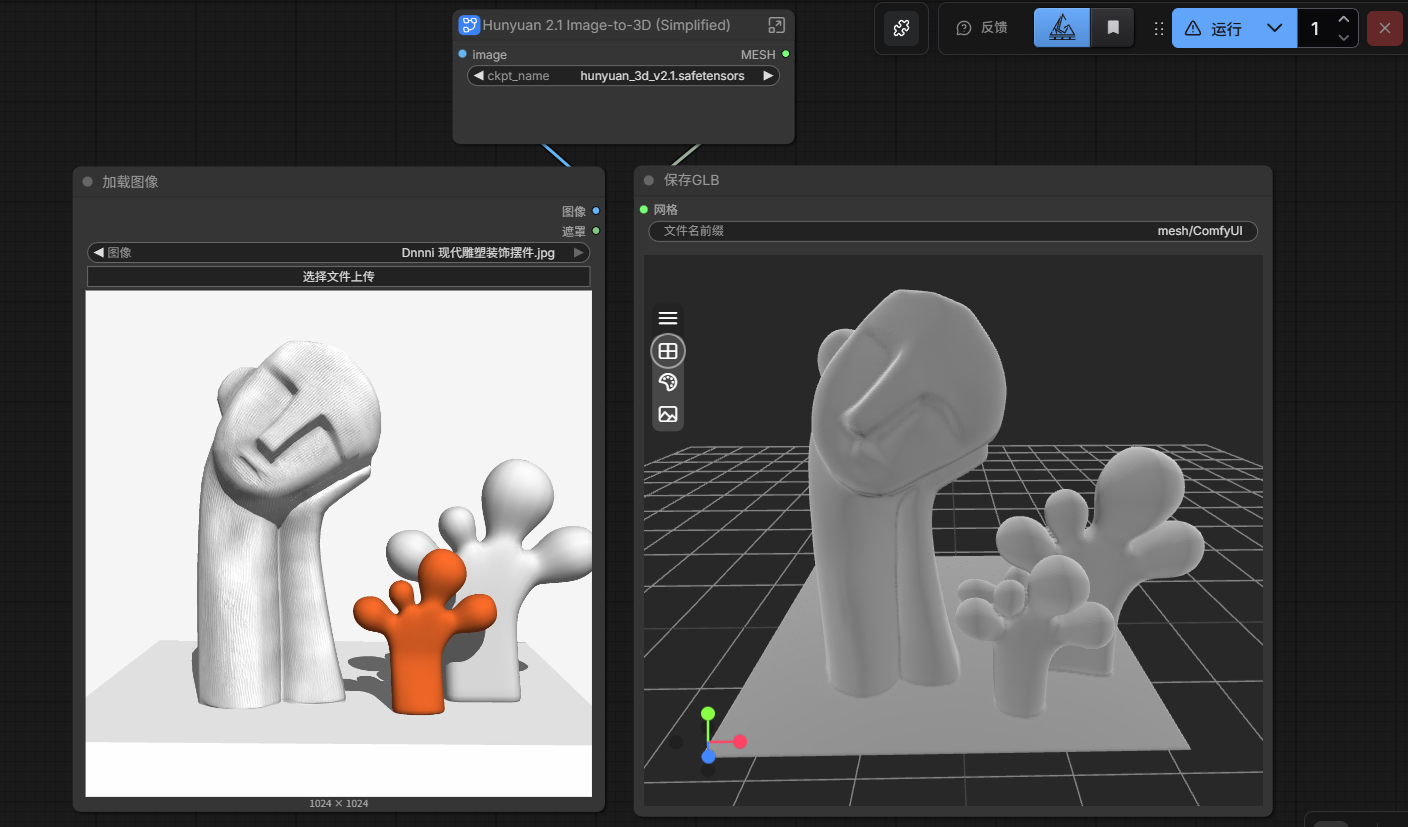Open the Hunyuan subgraph expand icon
Screen dimensions: 1408x827
pyautogui.click(x=776, y=25)
